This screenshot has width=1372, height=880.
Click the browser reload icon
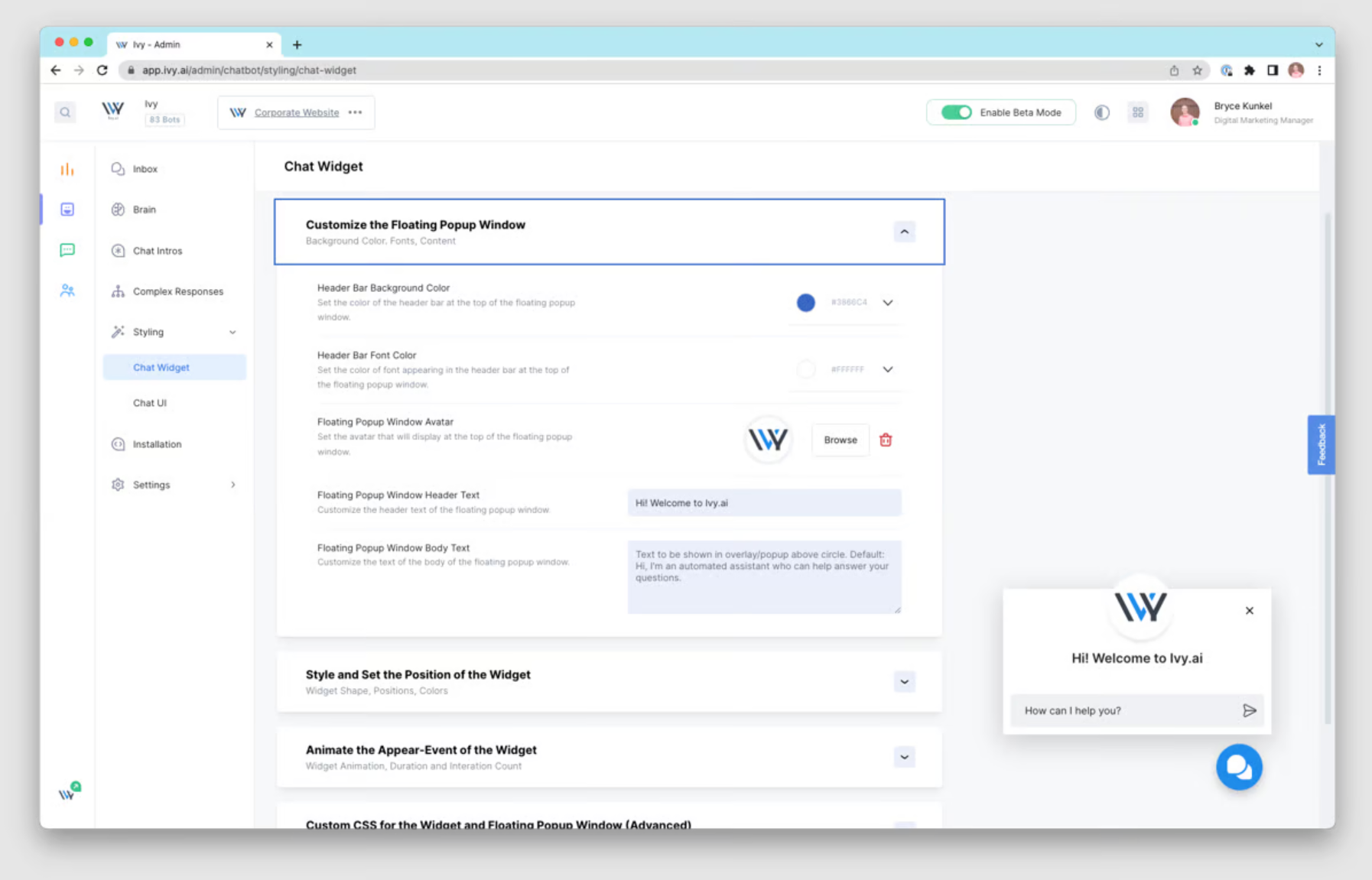102,70
